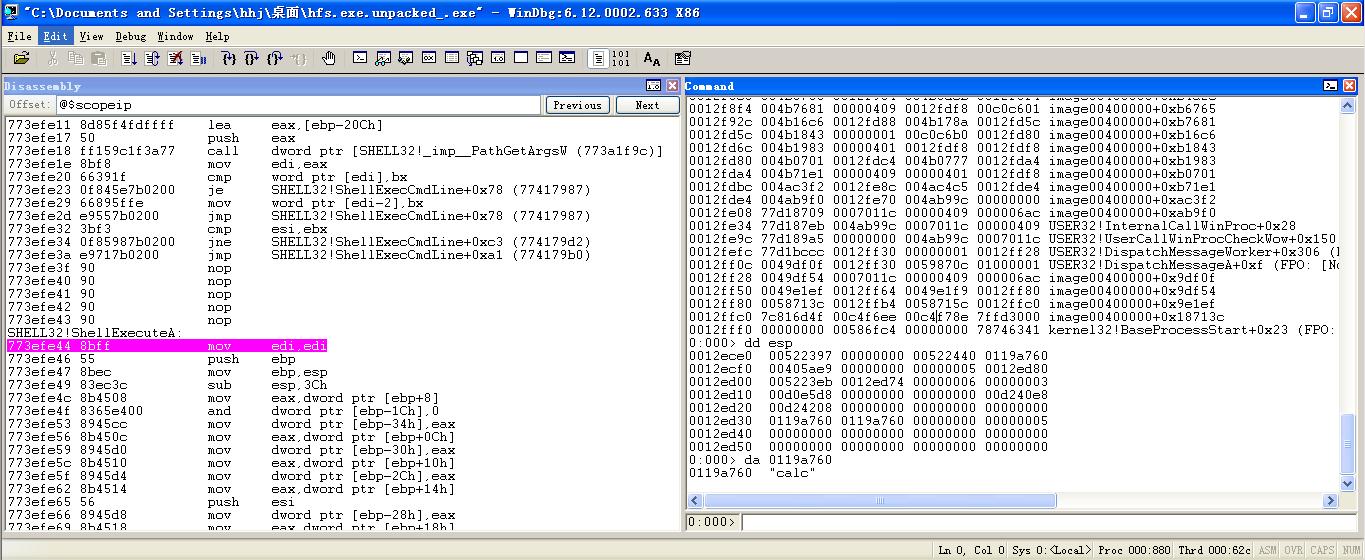Click the Offset input field
The height and width of the screenshot is (560, 1365).
tap(297, 105)
